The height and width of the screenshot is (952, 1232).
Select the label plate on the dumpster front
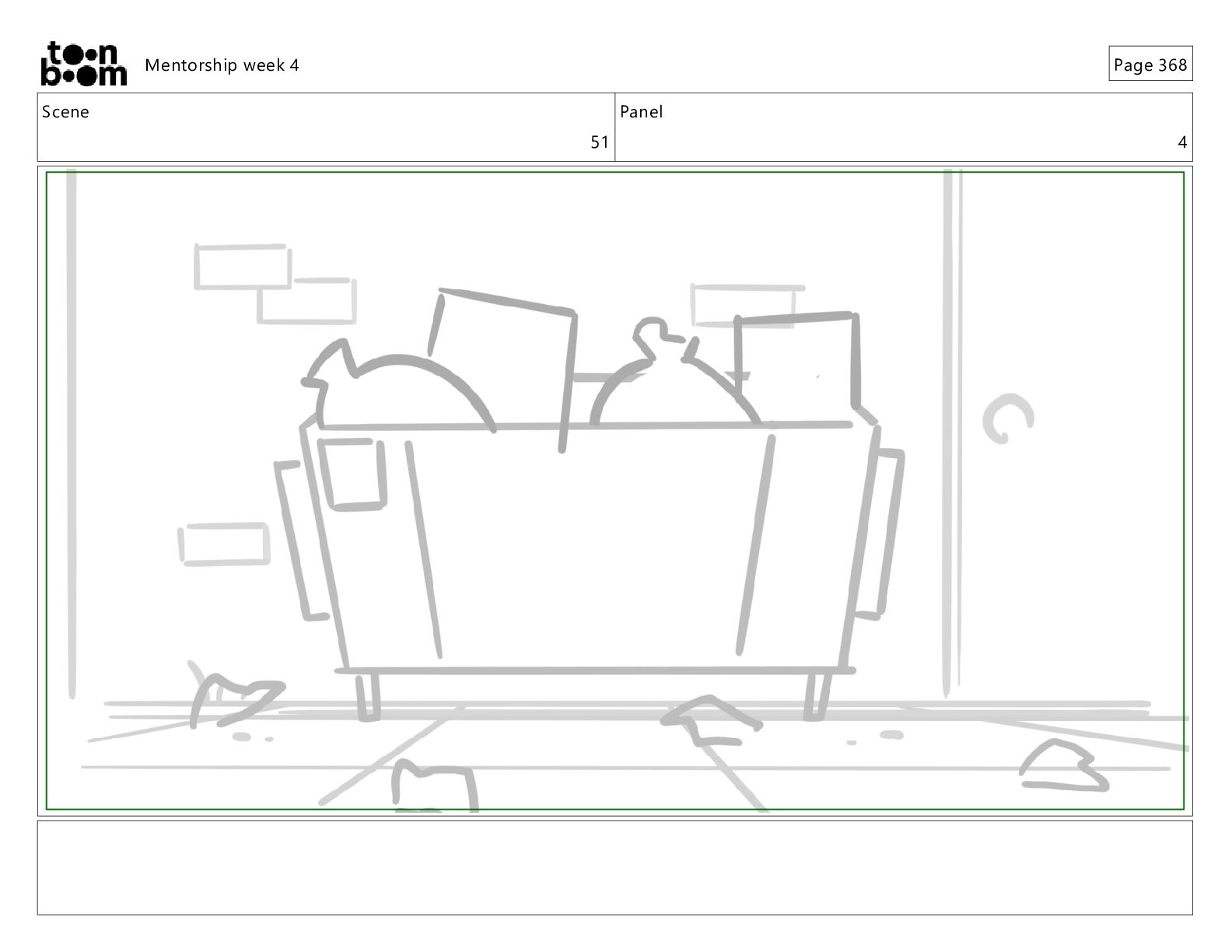353,474
